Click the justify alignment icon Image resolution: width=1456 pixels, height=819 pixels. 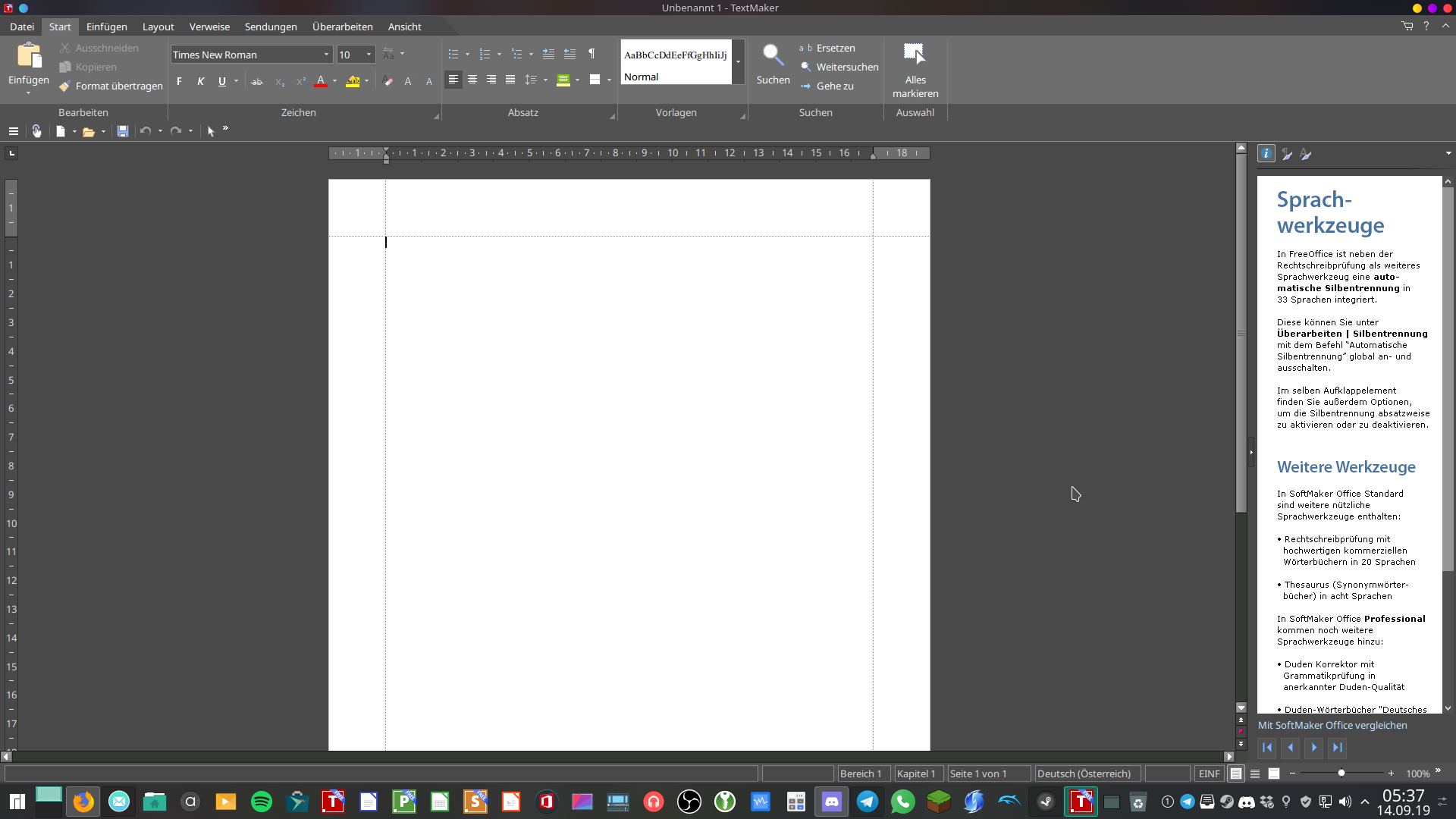pos(510,80)
